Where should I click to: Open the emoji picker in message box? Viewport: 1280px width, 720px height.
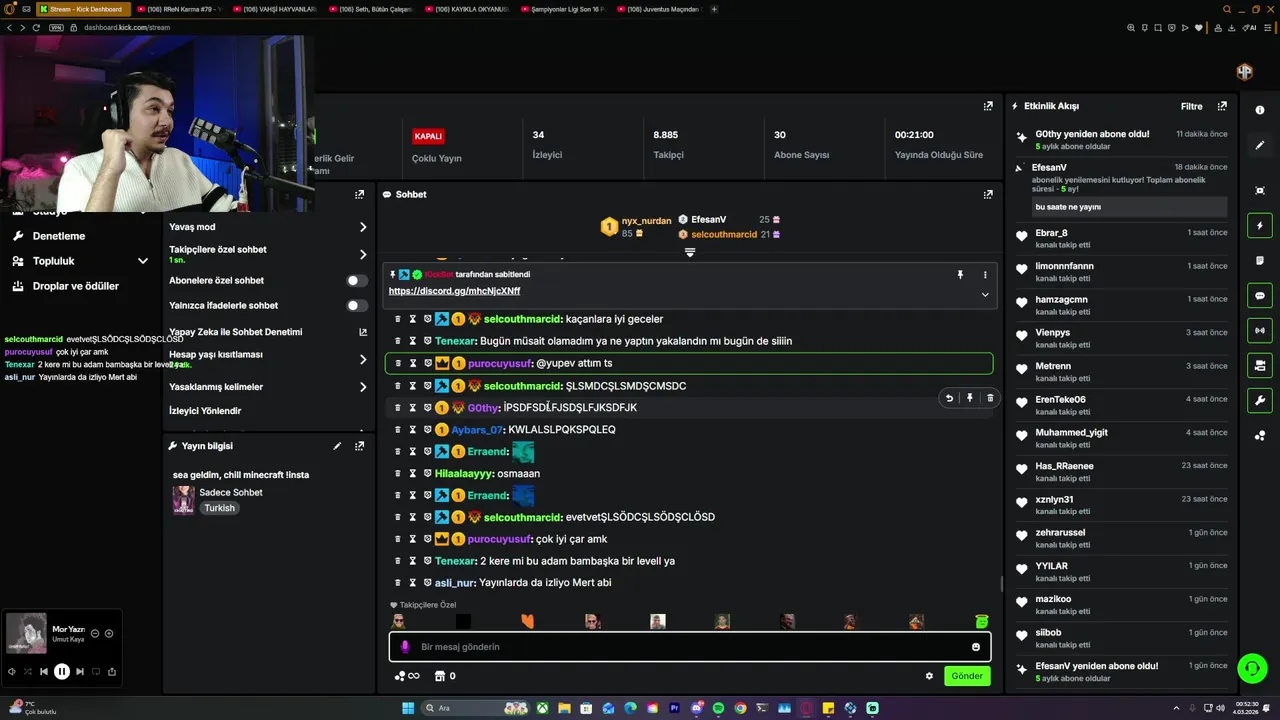976,647
